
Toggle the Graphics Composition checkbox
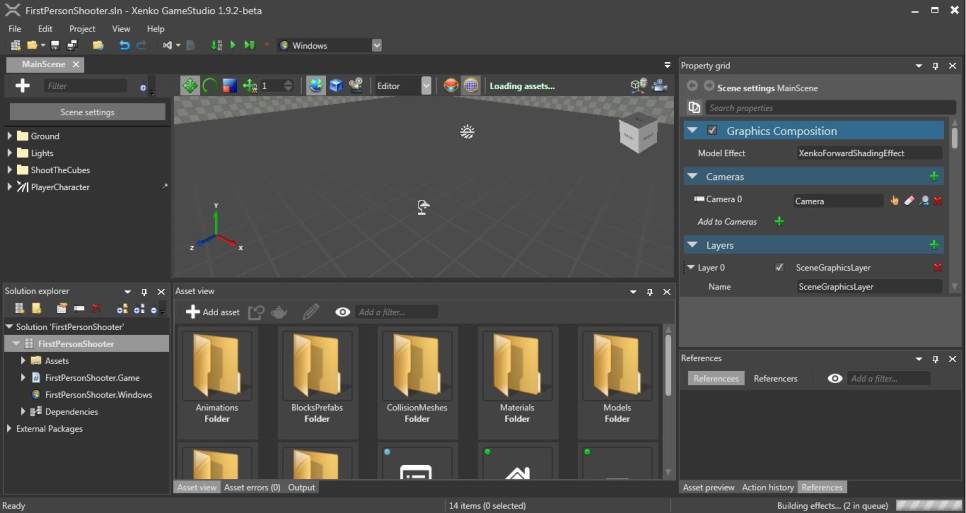712,131
